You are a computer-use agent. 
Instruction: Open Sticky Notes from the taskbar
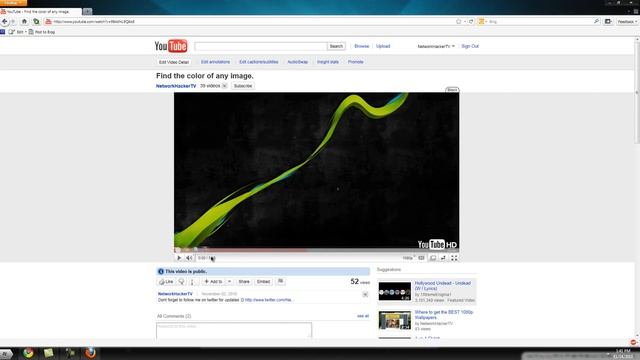point(49,353)
